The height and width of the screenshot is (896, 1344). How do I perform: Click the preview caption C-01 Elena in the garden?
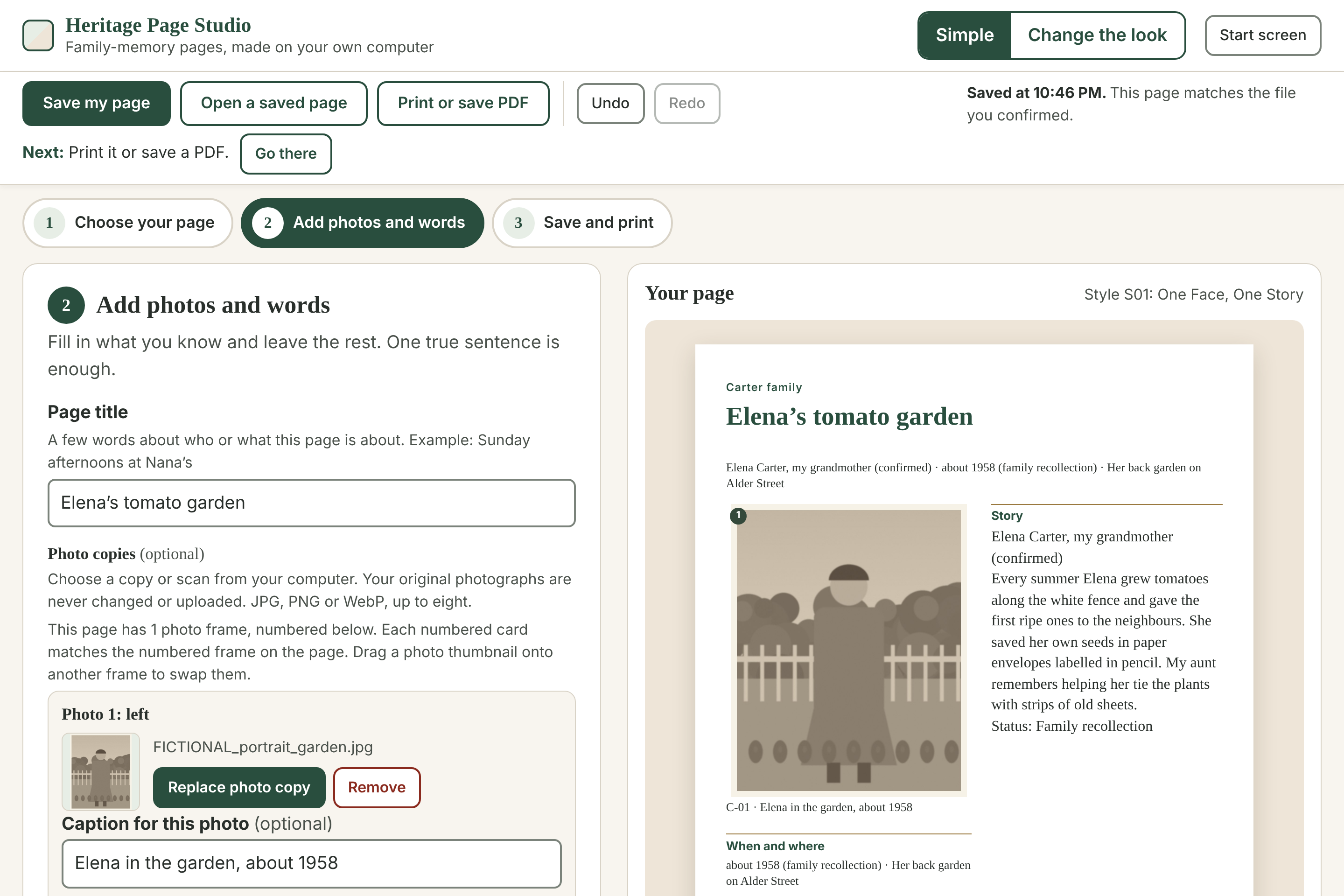819,807
